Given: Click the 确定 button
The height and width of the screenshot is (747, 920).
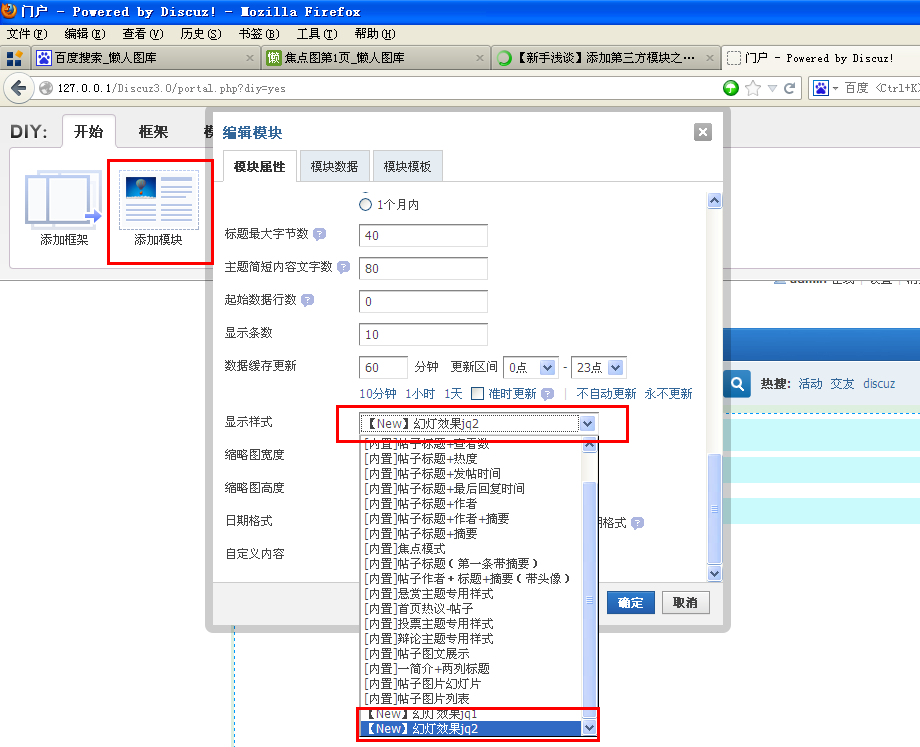Looking at the screenshot, I should point(631,603).
